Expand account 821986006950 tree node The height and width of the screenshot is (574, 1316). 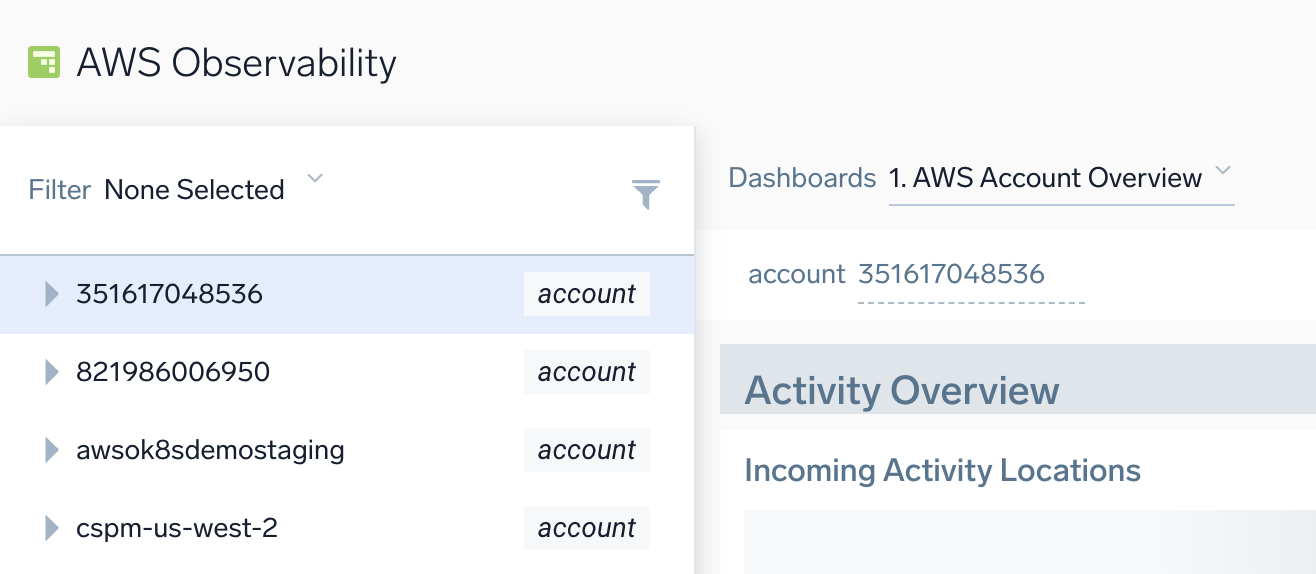pos(52,372)
